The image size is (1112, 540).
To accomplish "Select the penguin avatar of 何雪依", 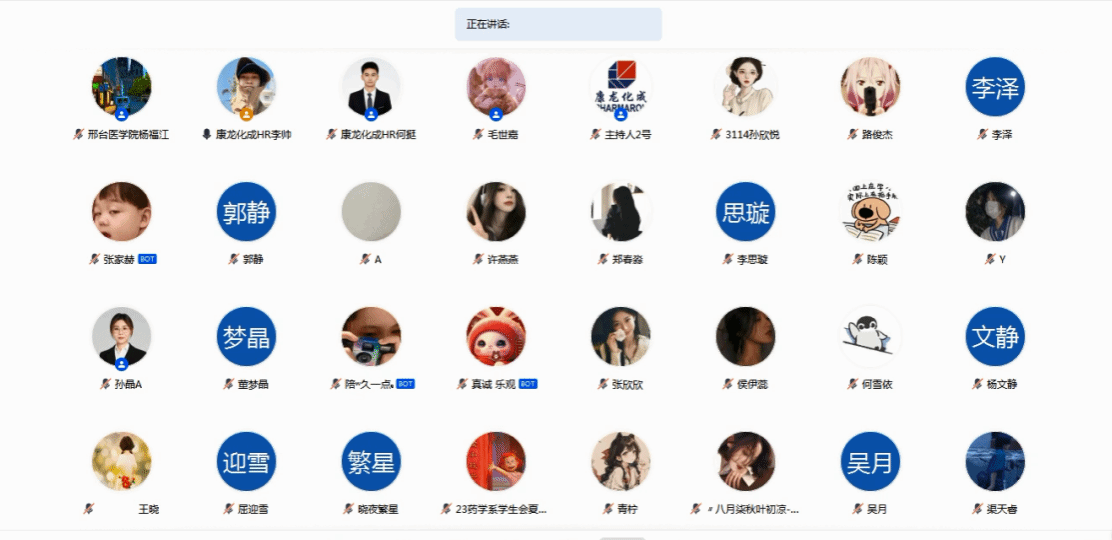I will (870, 336).
